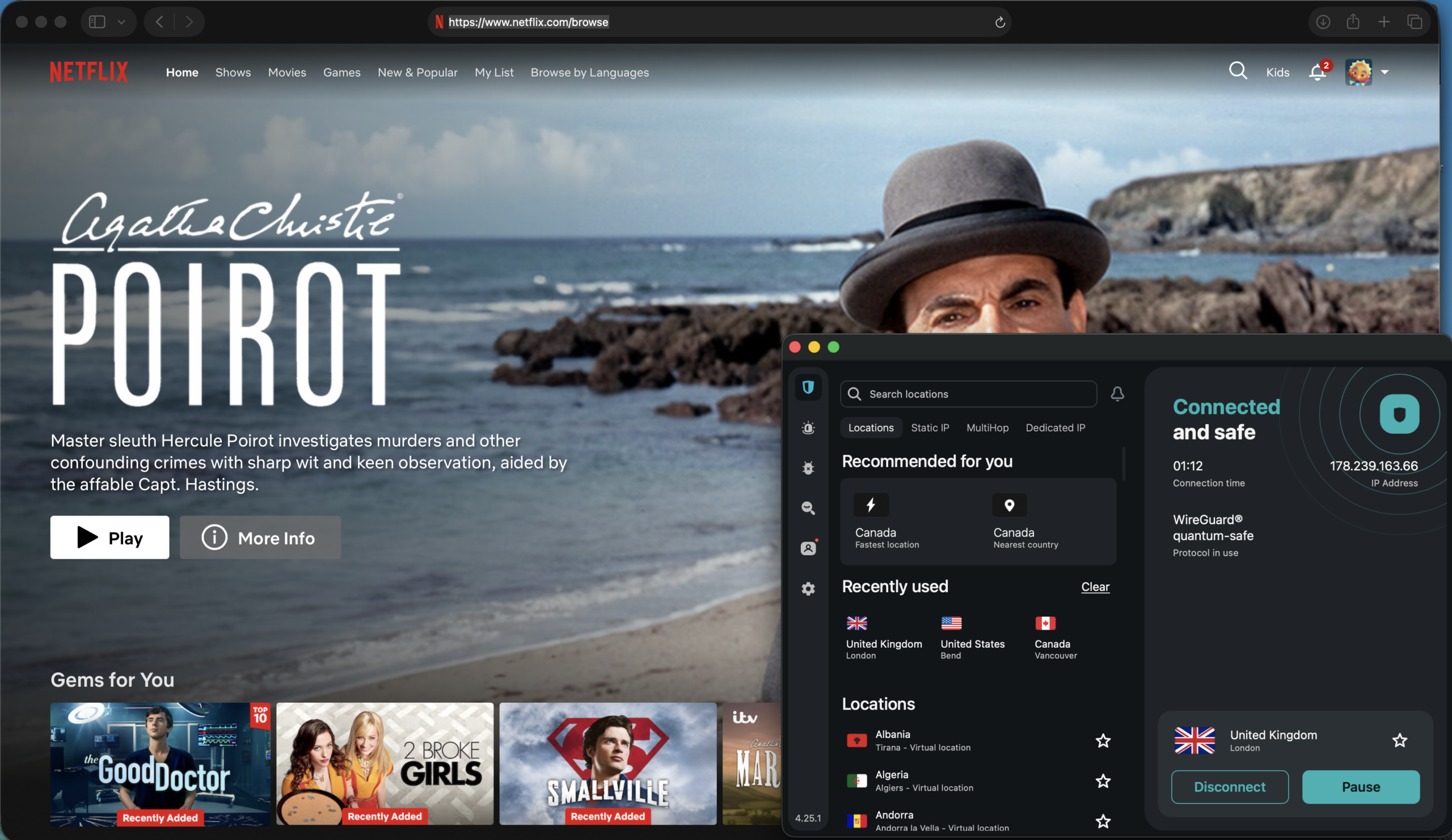Screen dimensions: 1452x840
Task: Click More Info for Poirot
Action: pos(260,537)
